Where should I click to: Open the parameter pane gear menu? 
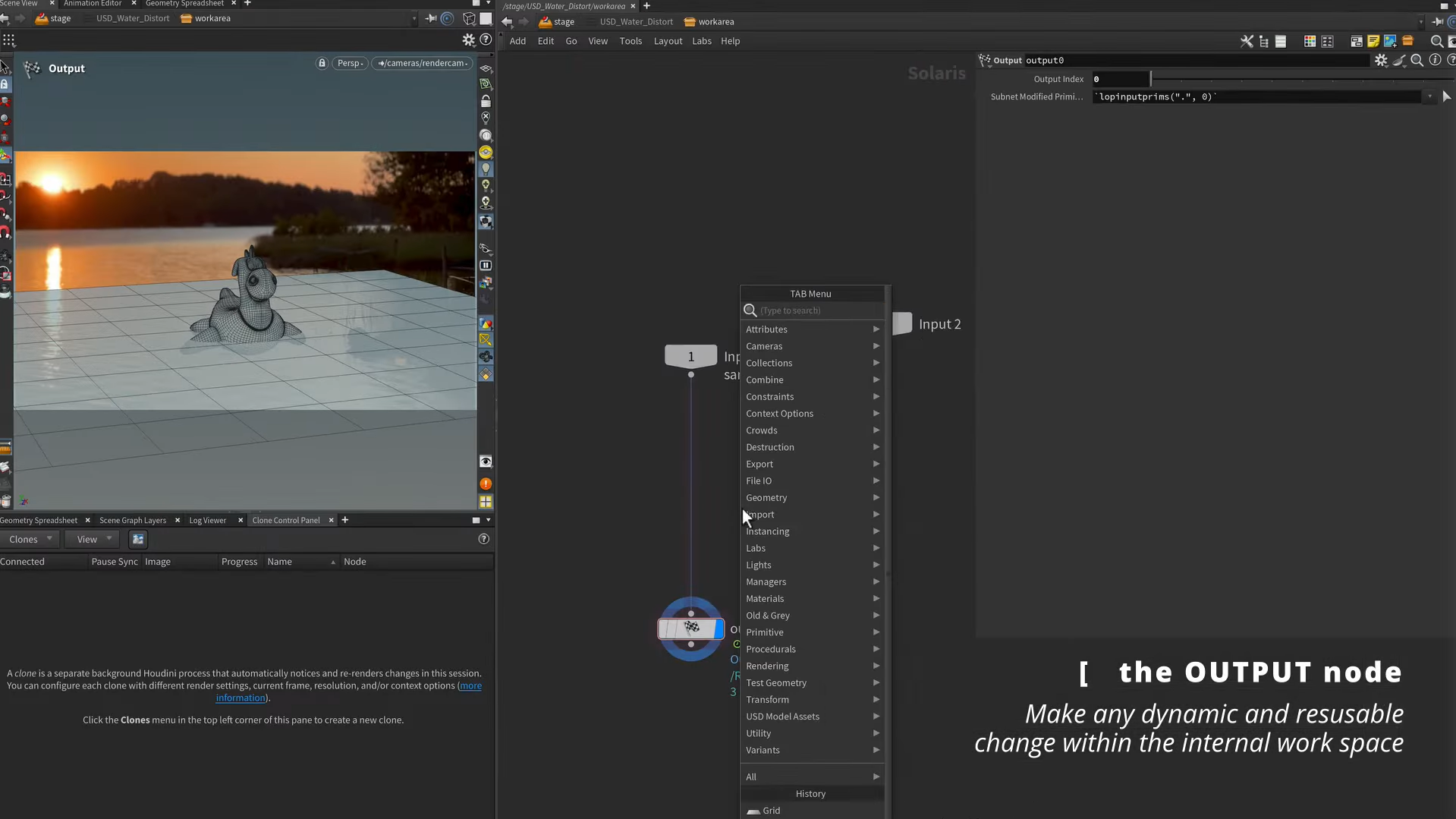1381,60
